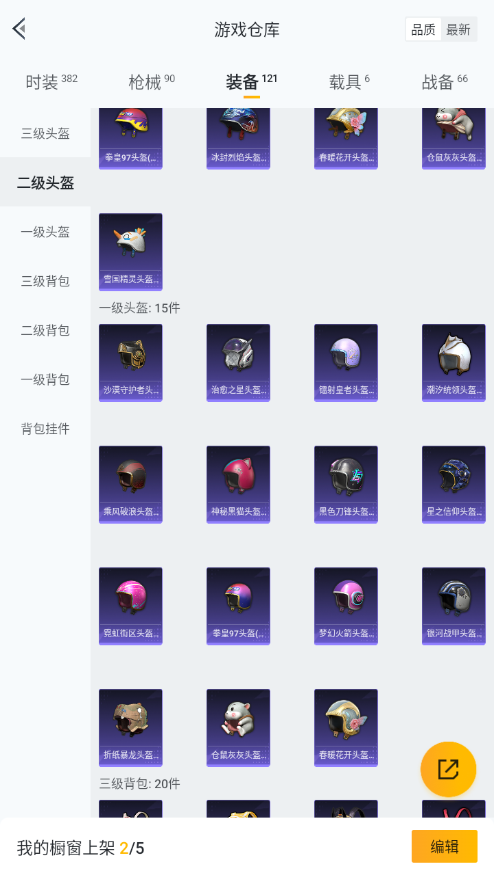494x875 pixels.
Task: Pick the 折纸暴龙头盔 helmet
Action: [131, 728]
